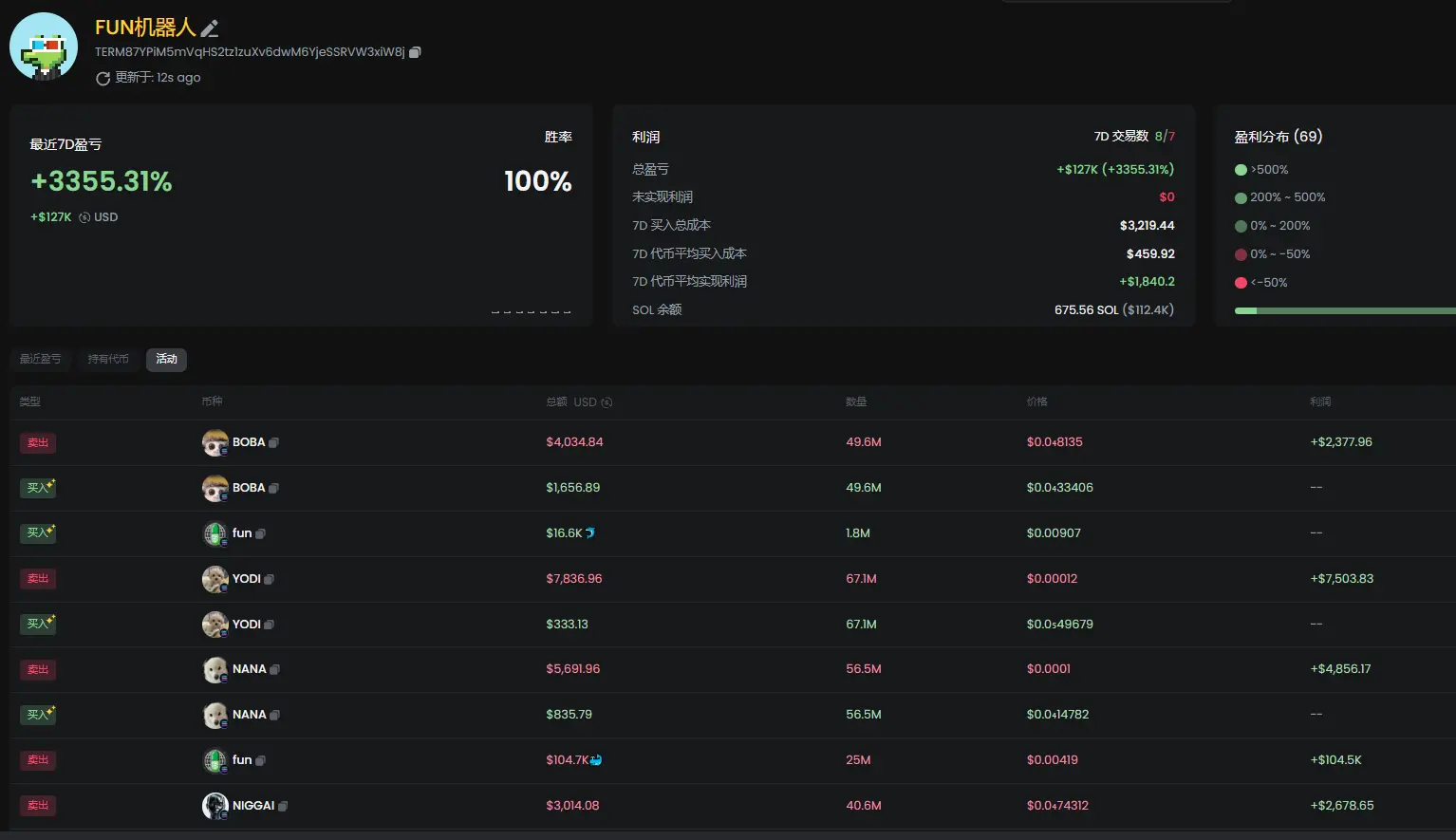Click the dolphin icon next to $16.6K

(590, 532)
